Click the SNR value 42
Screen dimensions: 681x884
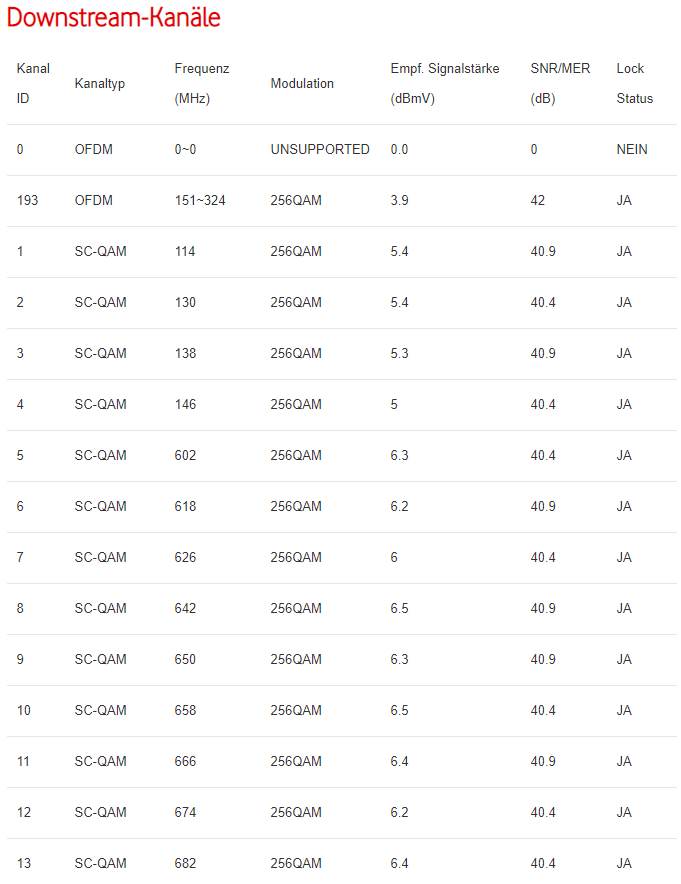(x=538, y=201)
